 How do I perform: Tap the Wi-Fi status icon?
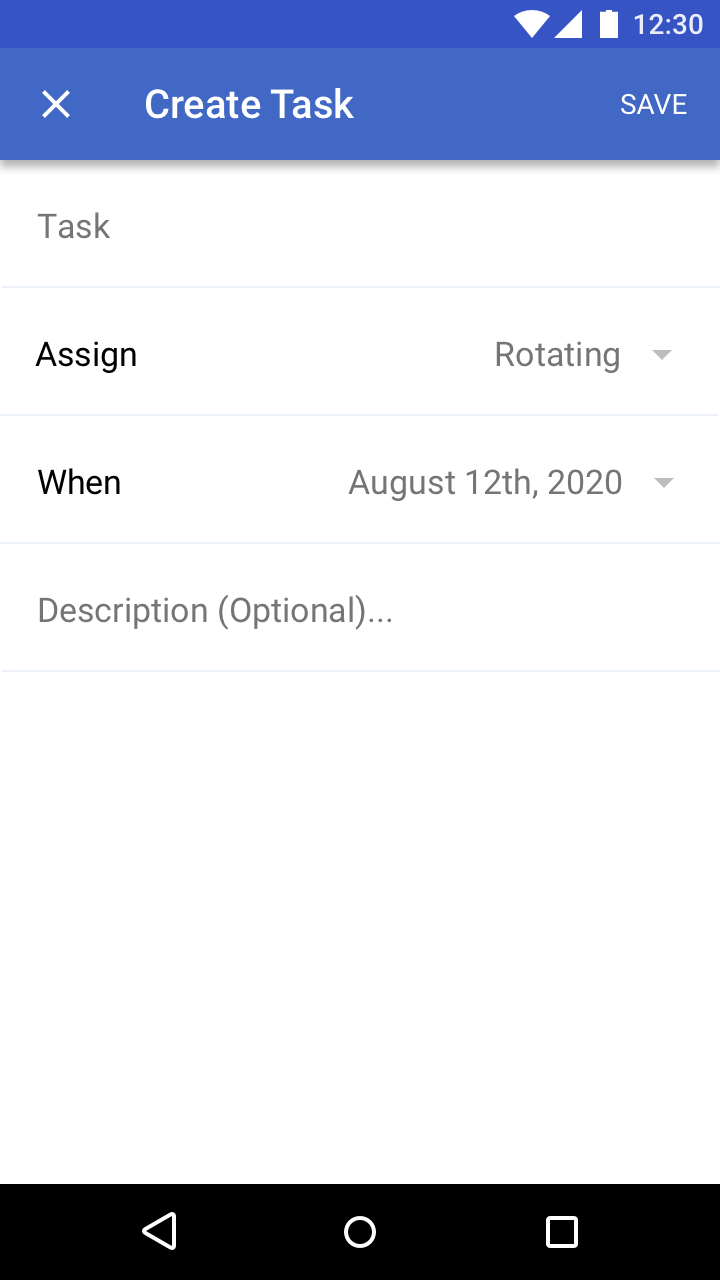pyautogui.click(x=531, y=24)
